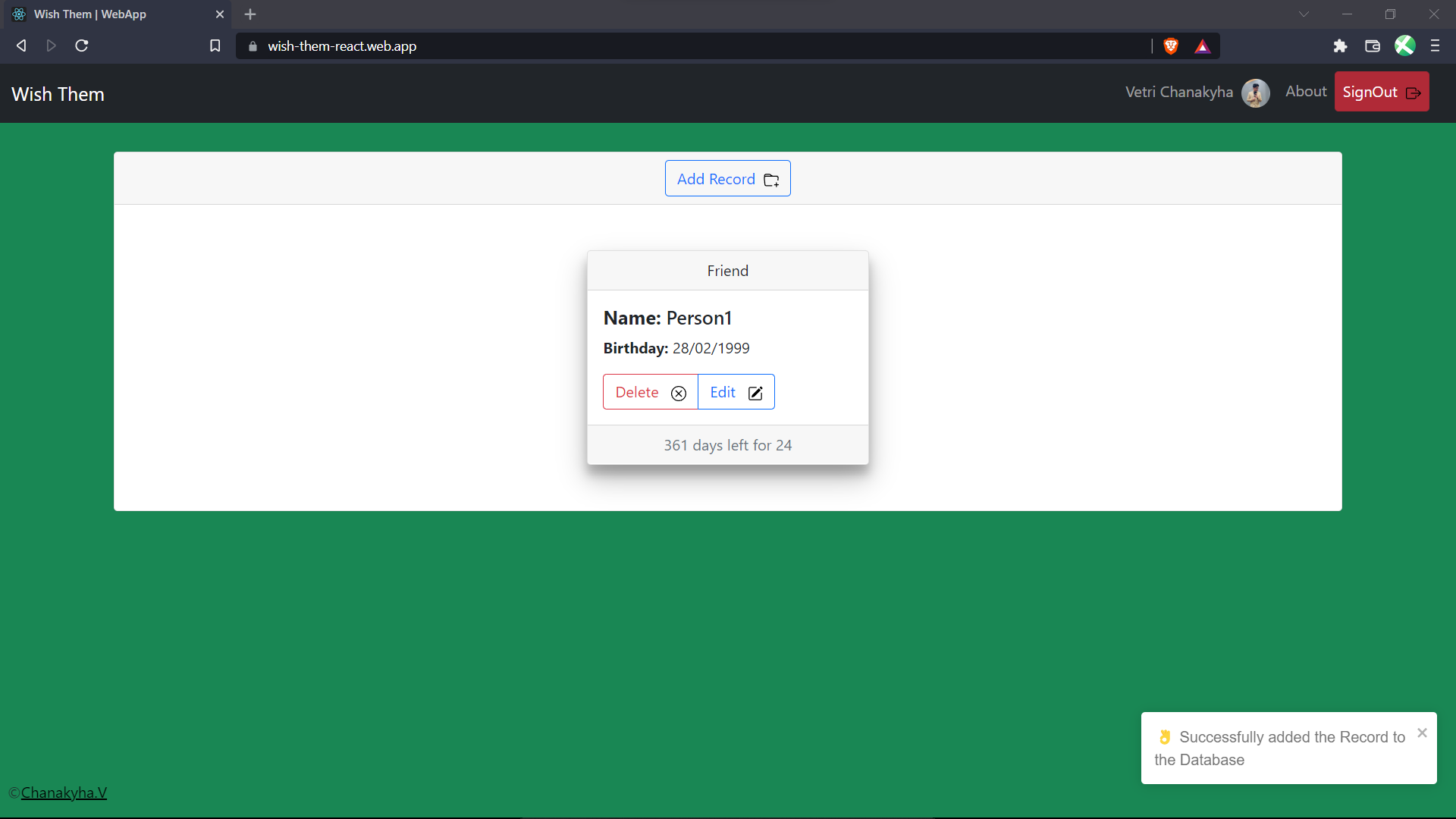Open the browser hamburger menu
The width and height of the screenshot is (1456, 819).
(1435, 45)
